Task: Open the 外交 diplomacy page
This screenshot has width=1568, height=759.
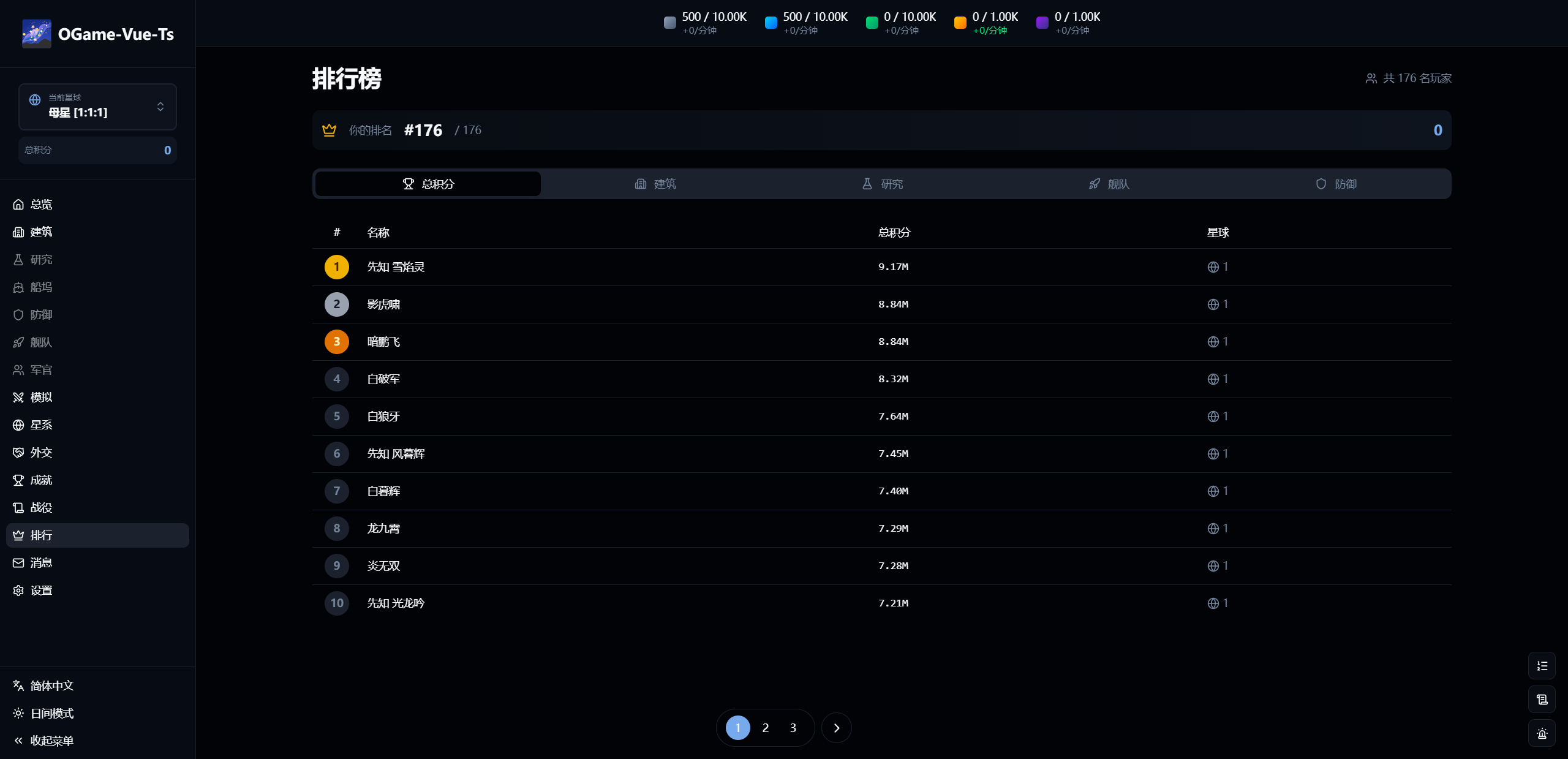Action: [x=41, y=452]
